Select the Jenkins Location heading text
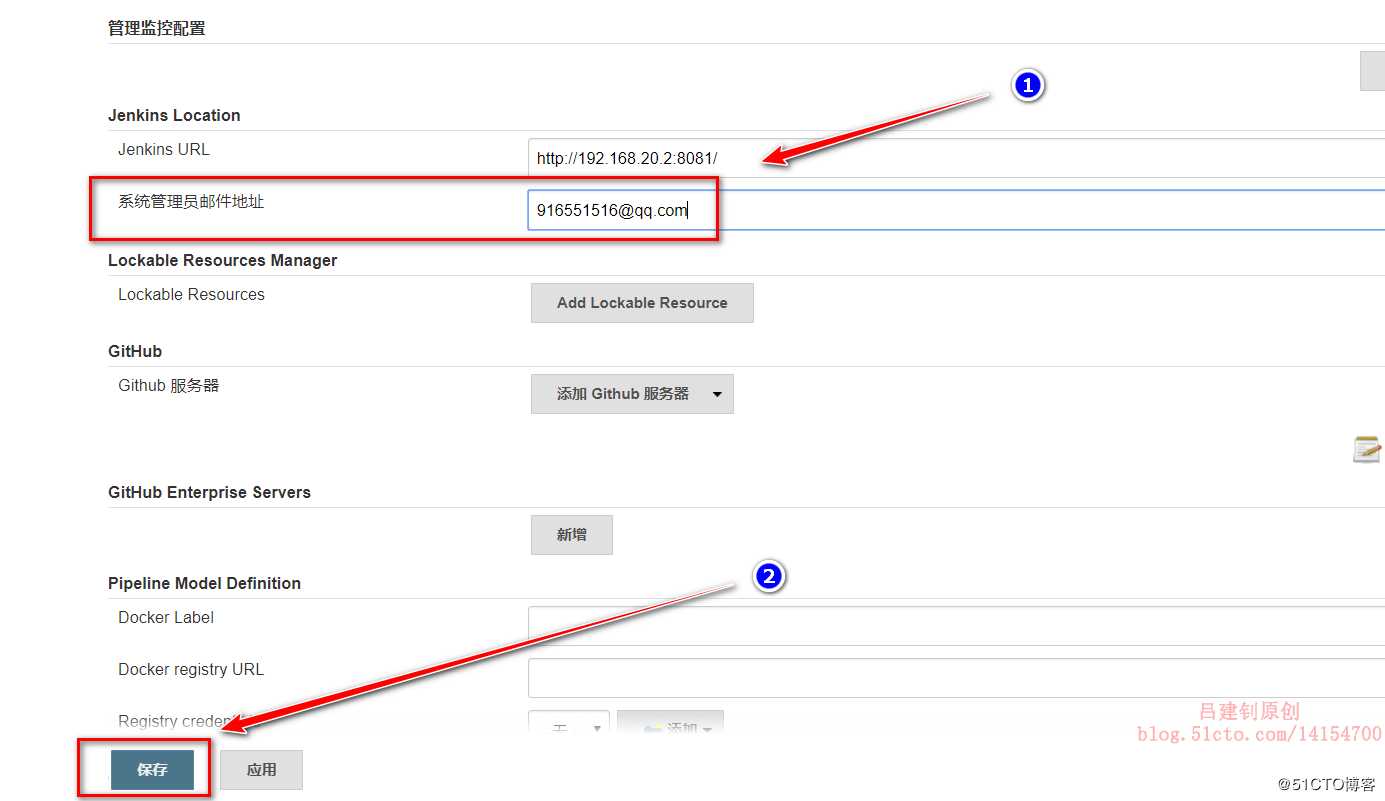1385x801 pixels. [x=174, y=115]
